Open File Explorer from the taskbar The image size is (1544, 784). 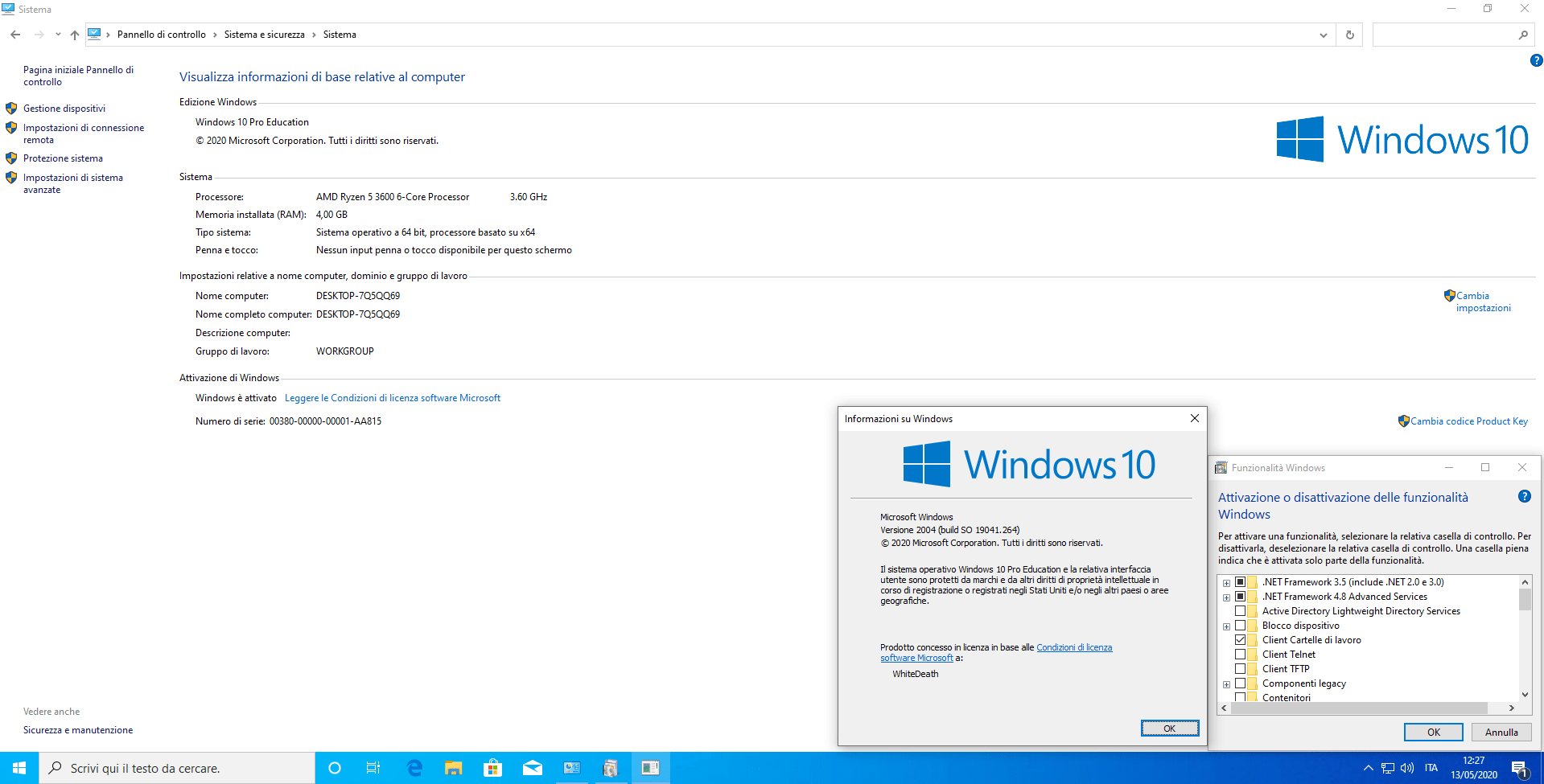(x=454, y=768)
